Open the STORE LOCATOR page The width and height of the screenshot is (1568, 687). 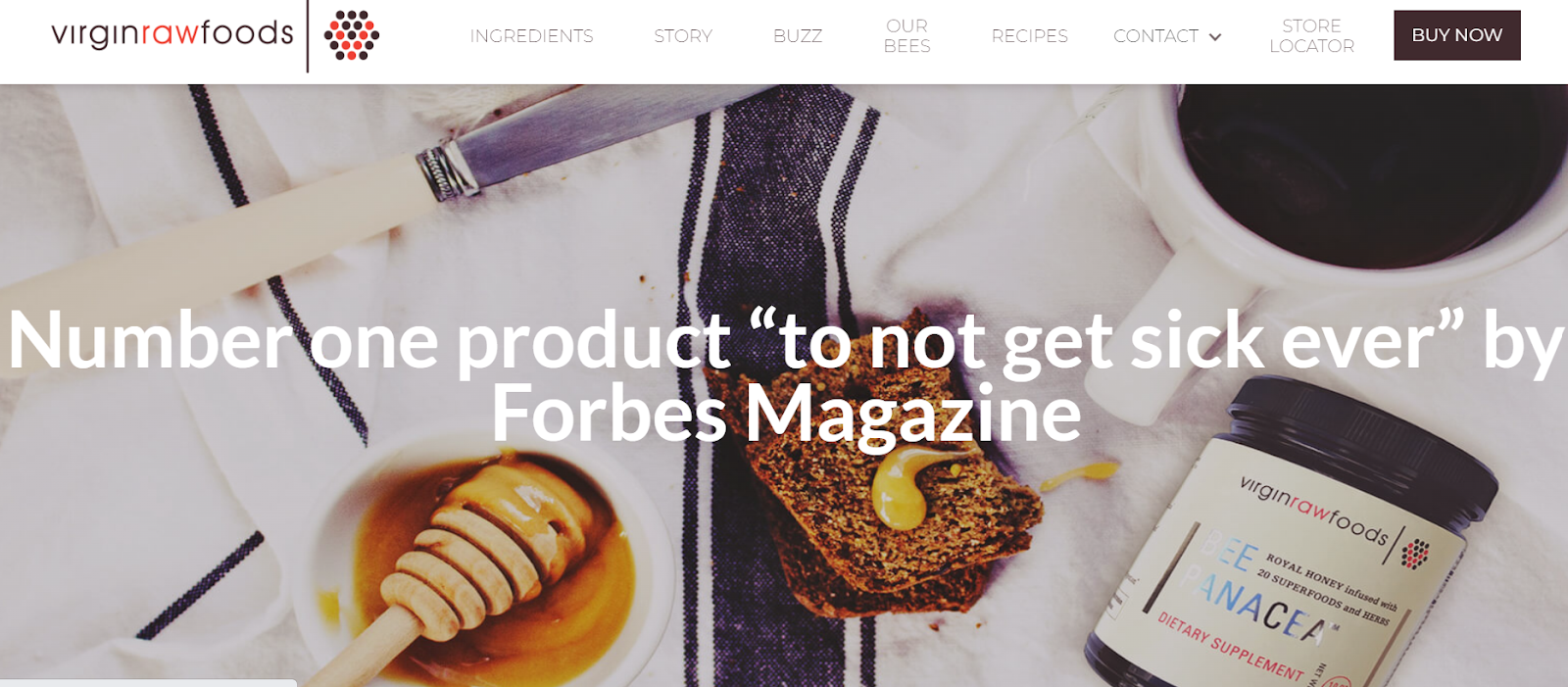[x=1312, y=36]
